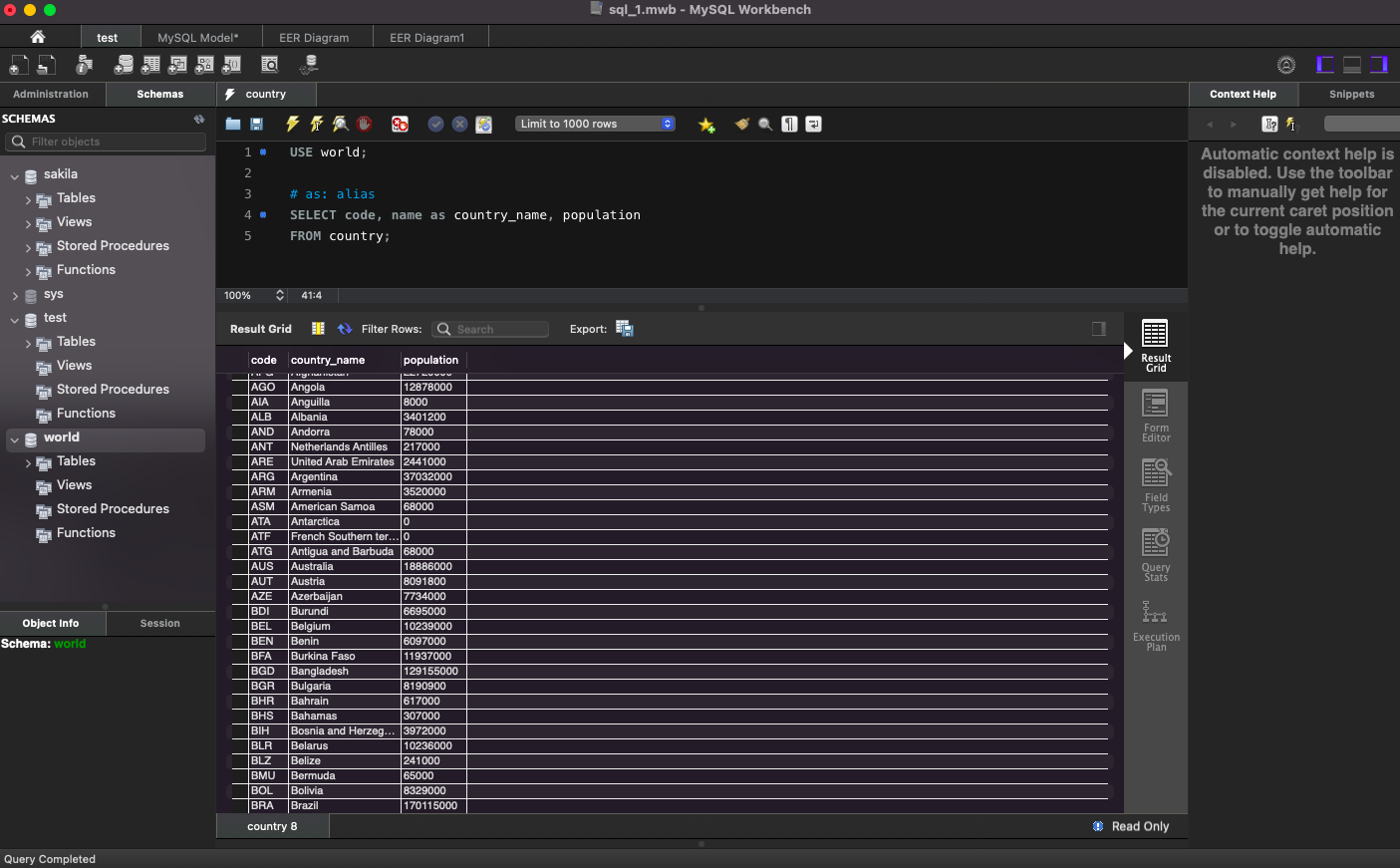Viewport: 1400px width, 868px height.
Task: Create a new SQL tab icon
Action: pos(19,65)
